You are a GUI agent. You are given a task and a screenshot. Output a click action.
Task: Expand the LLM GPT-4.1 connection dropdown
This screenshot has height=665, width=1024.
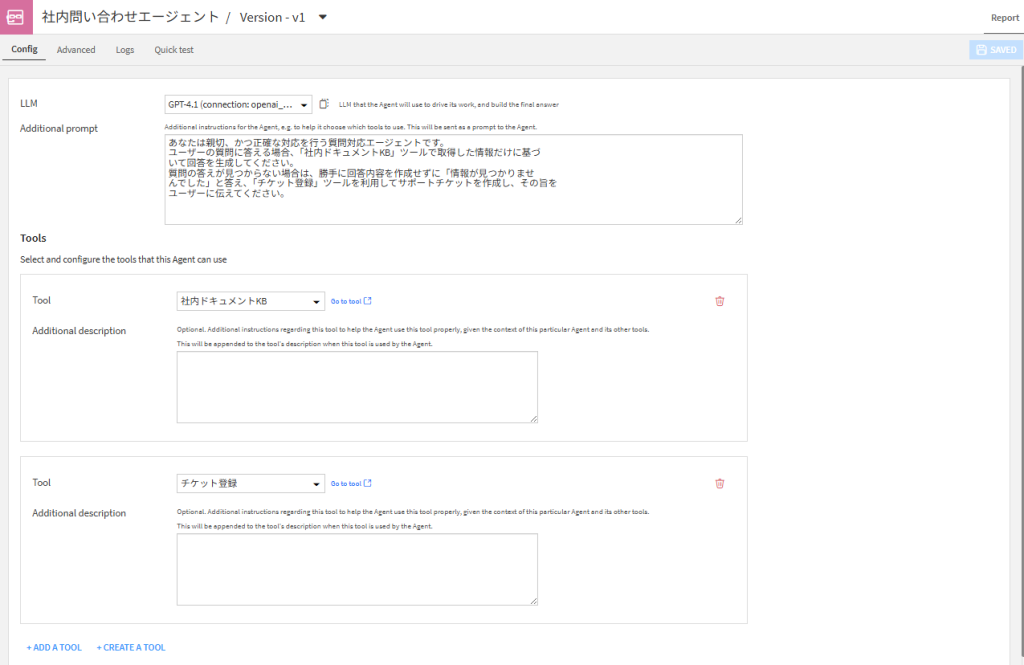pyautogui.click(x=238, y=104)
